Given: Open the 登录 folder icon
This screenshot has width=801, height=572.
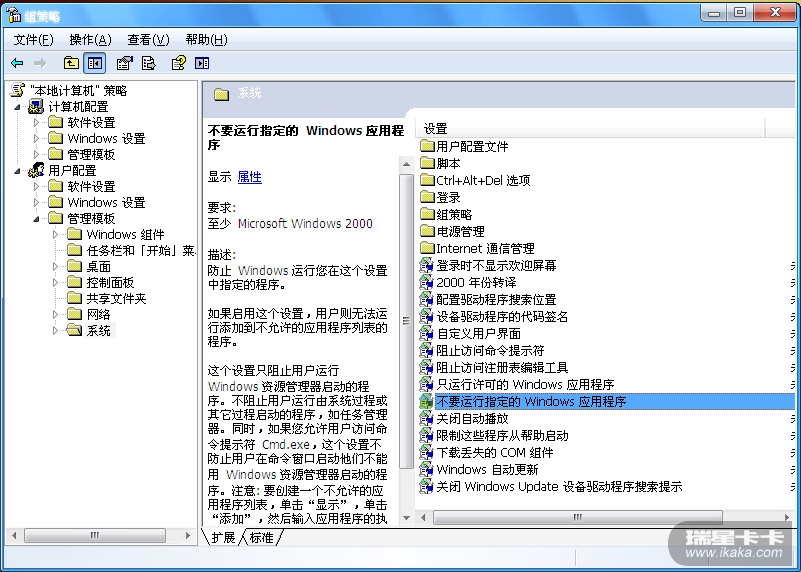Looking at the screenshot, I should tap(427, 197).
